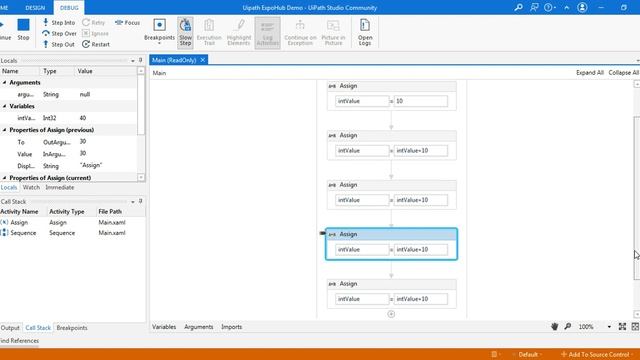This screenshot has width=640, height=360.
Task: Stop the debugging session
Action: tap(23, 29)
